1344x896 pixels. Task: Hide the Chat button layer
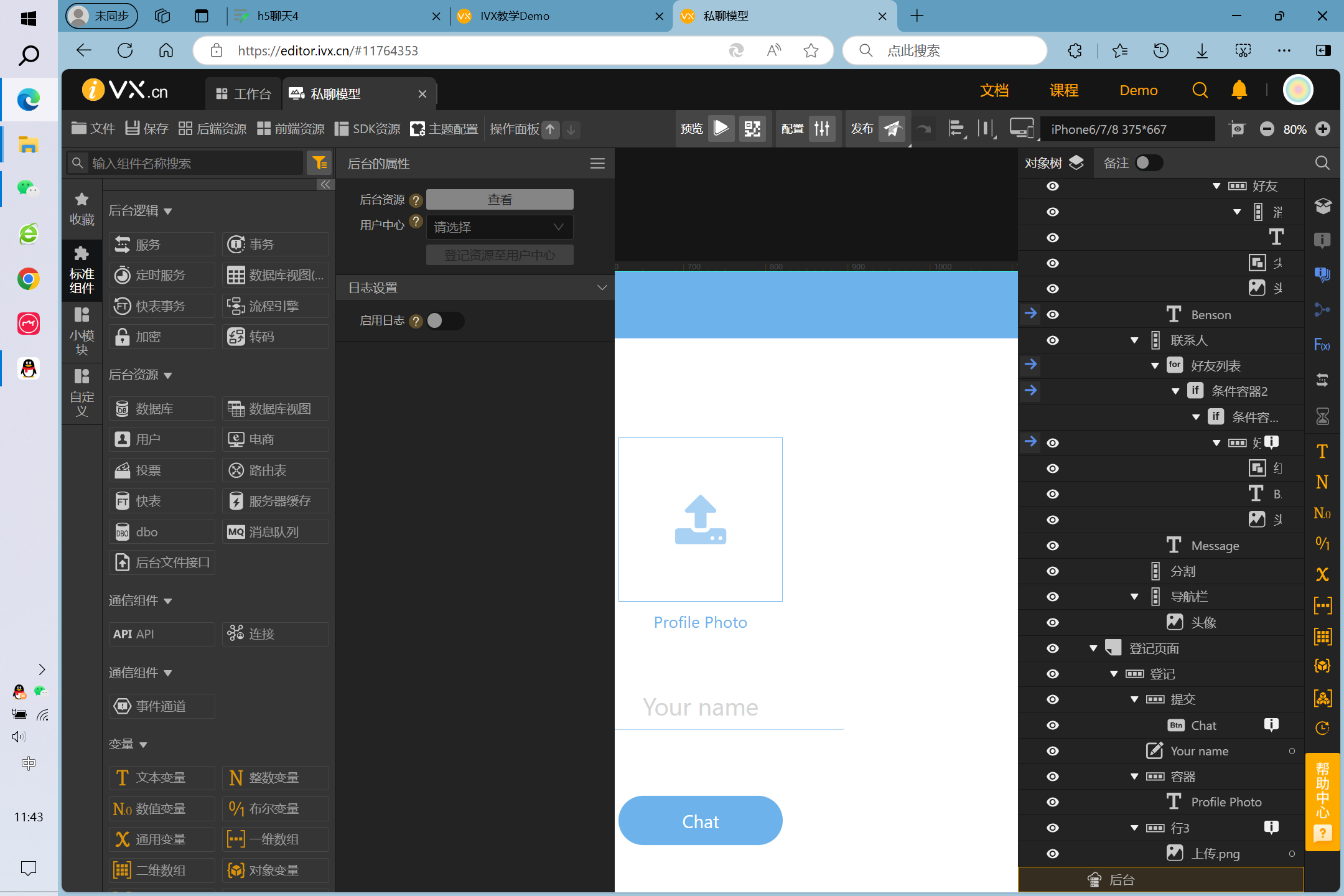tap(1052, 726)
